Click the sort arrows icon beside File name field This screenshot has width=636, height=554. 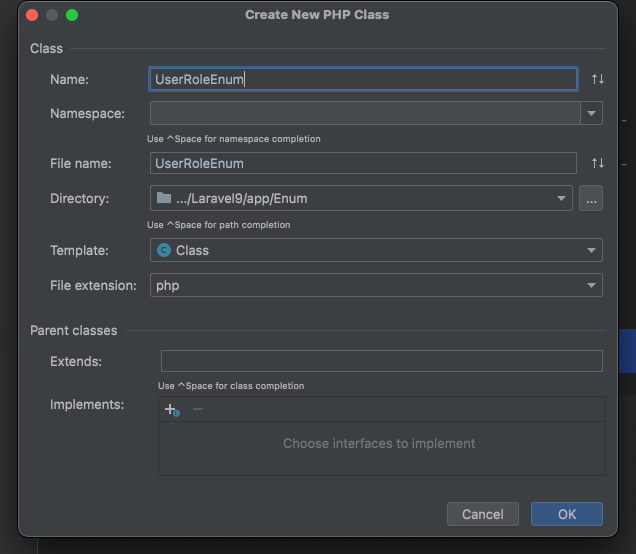[x=597, y=163]
